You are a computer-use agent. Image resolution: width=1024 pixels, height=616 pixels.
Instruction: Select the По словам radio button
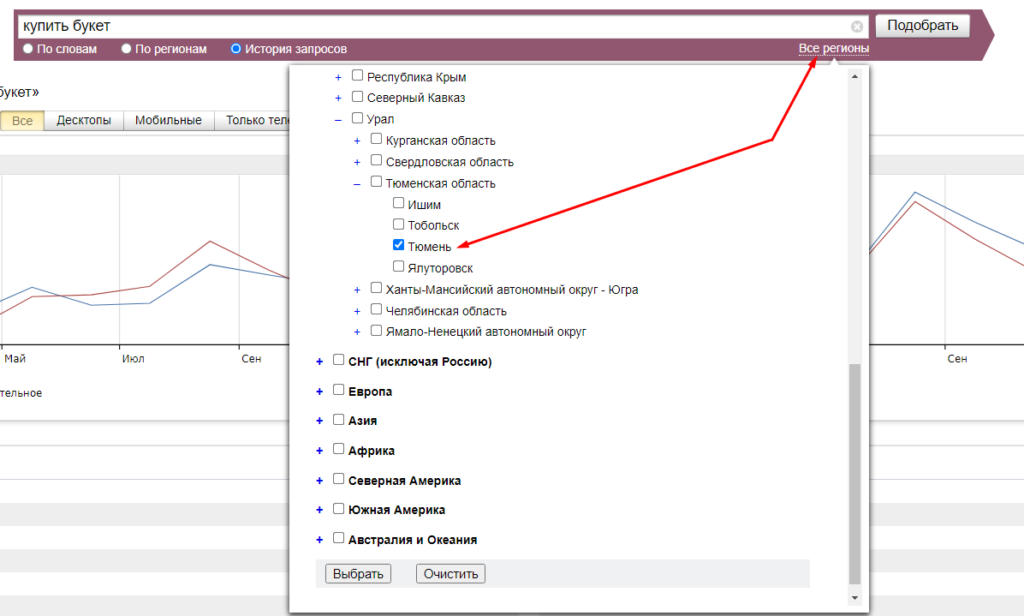tap(28, 49)
